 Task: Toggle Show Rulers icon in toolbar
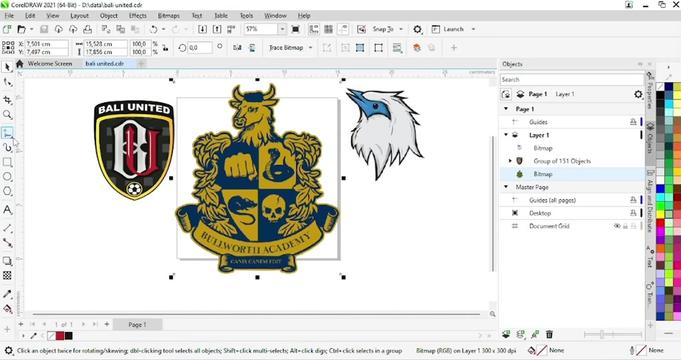click(314, 29)
